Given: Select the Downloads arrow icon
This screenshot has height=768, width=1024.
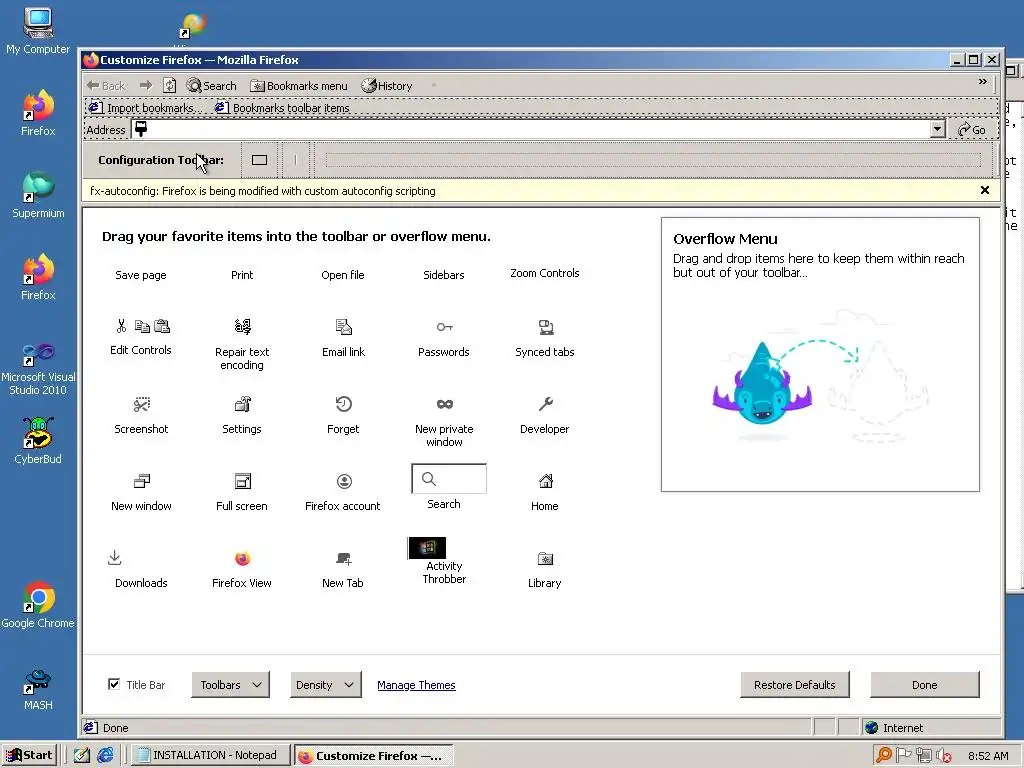Looking at the screenshot, I should [114, 558].
